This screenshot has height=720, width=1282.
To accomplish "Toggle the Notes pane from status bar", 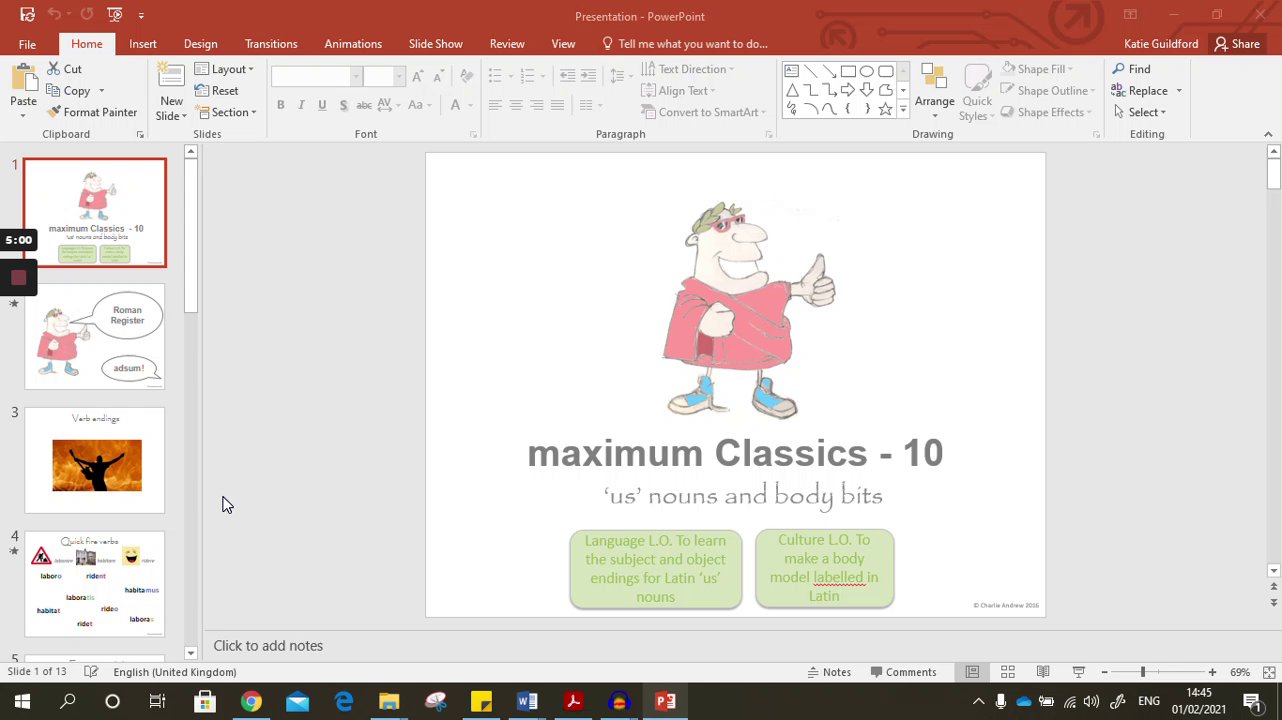I will coord(829,672).
